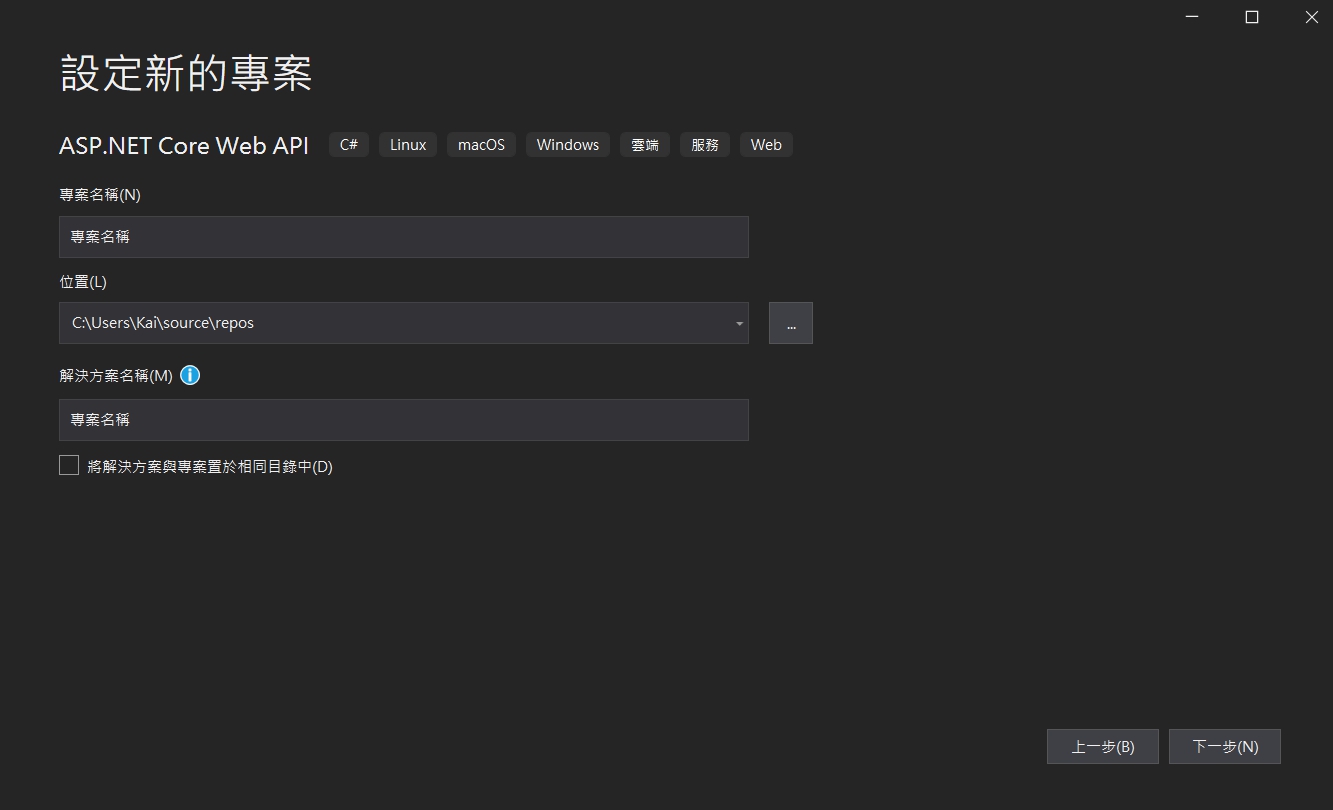
Task: Select the 雲端 tag
Action: (x=644, y=144)
